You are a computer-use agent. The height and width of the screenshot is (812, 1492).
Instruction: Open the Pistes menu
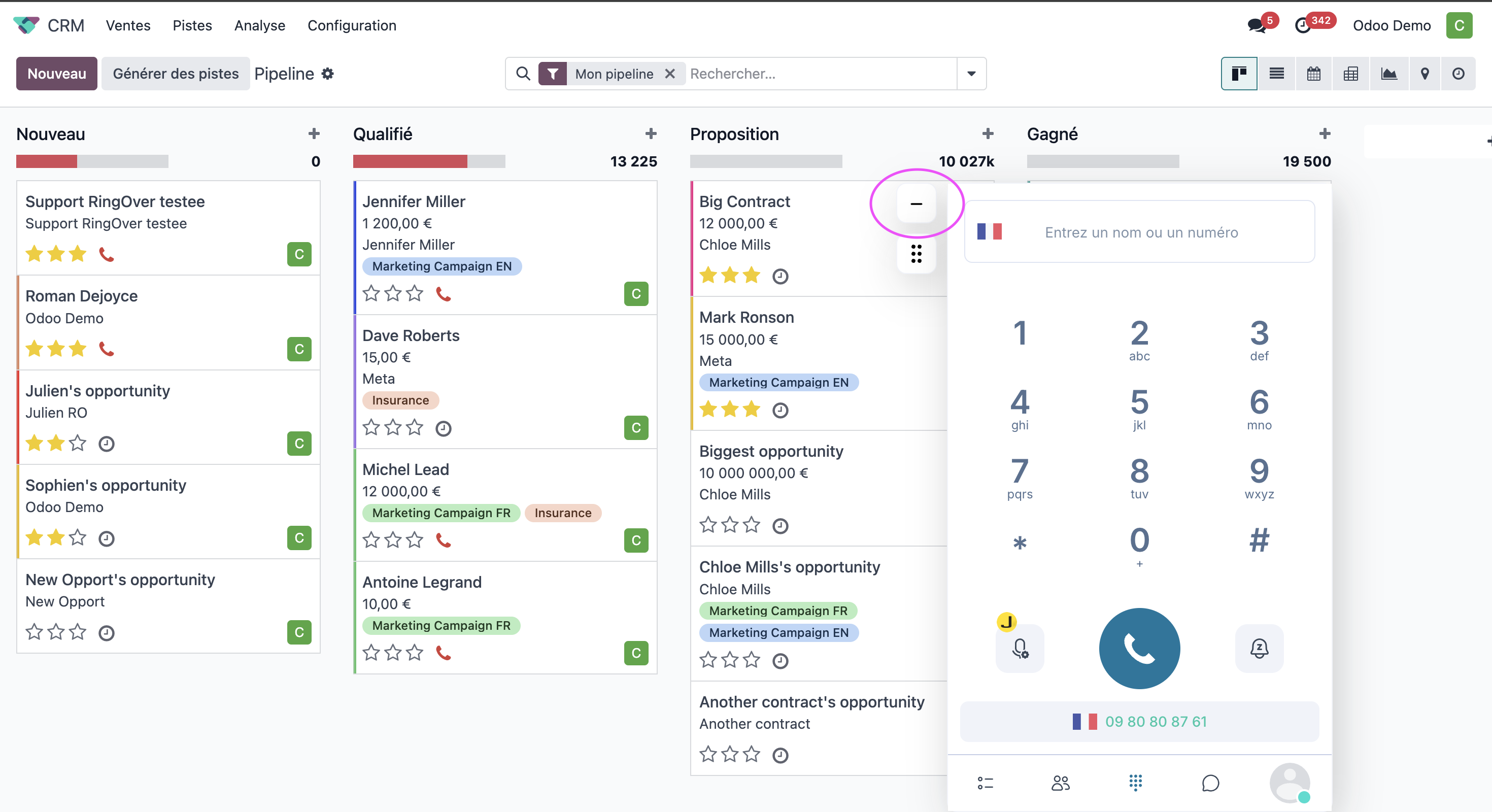coord(192,25)
